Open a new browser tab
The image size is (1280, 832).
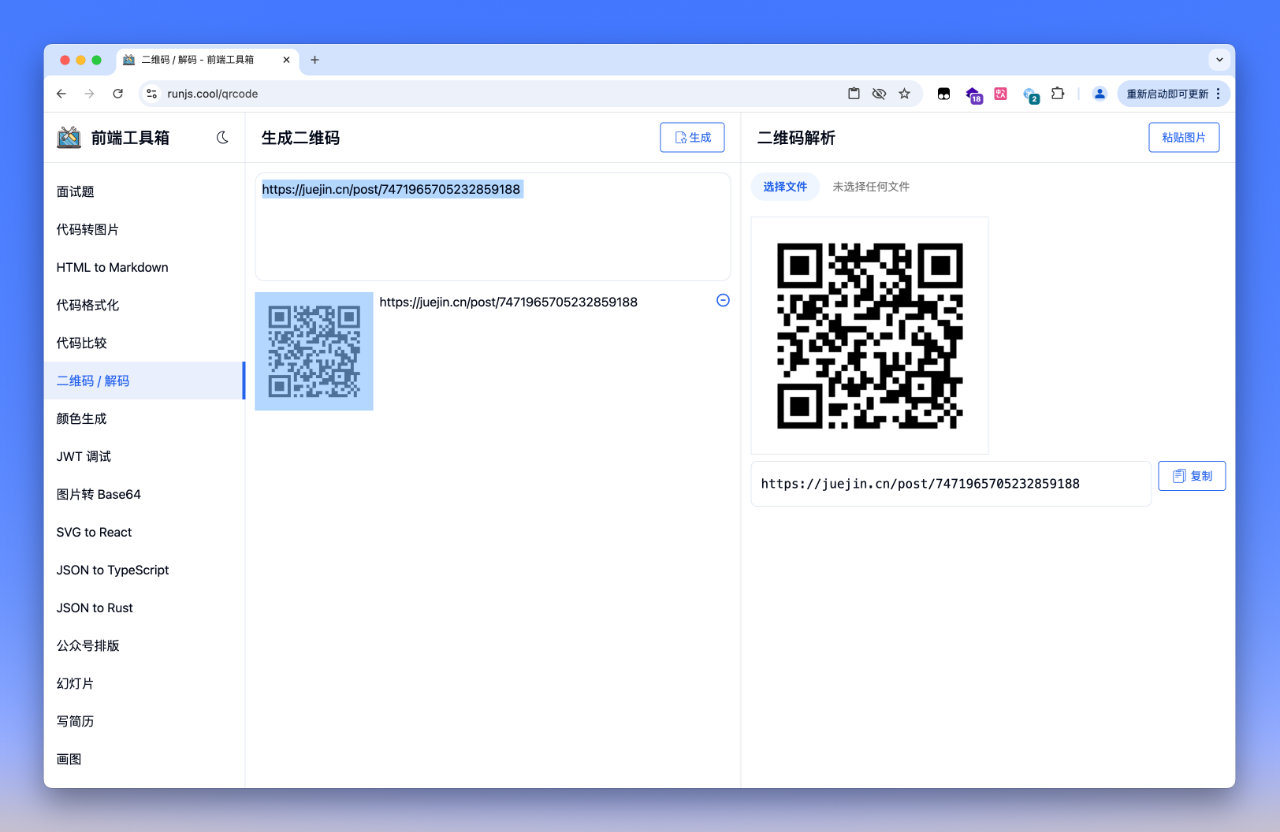(314, 60)
